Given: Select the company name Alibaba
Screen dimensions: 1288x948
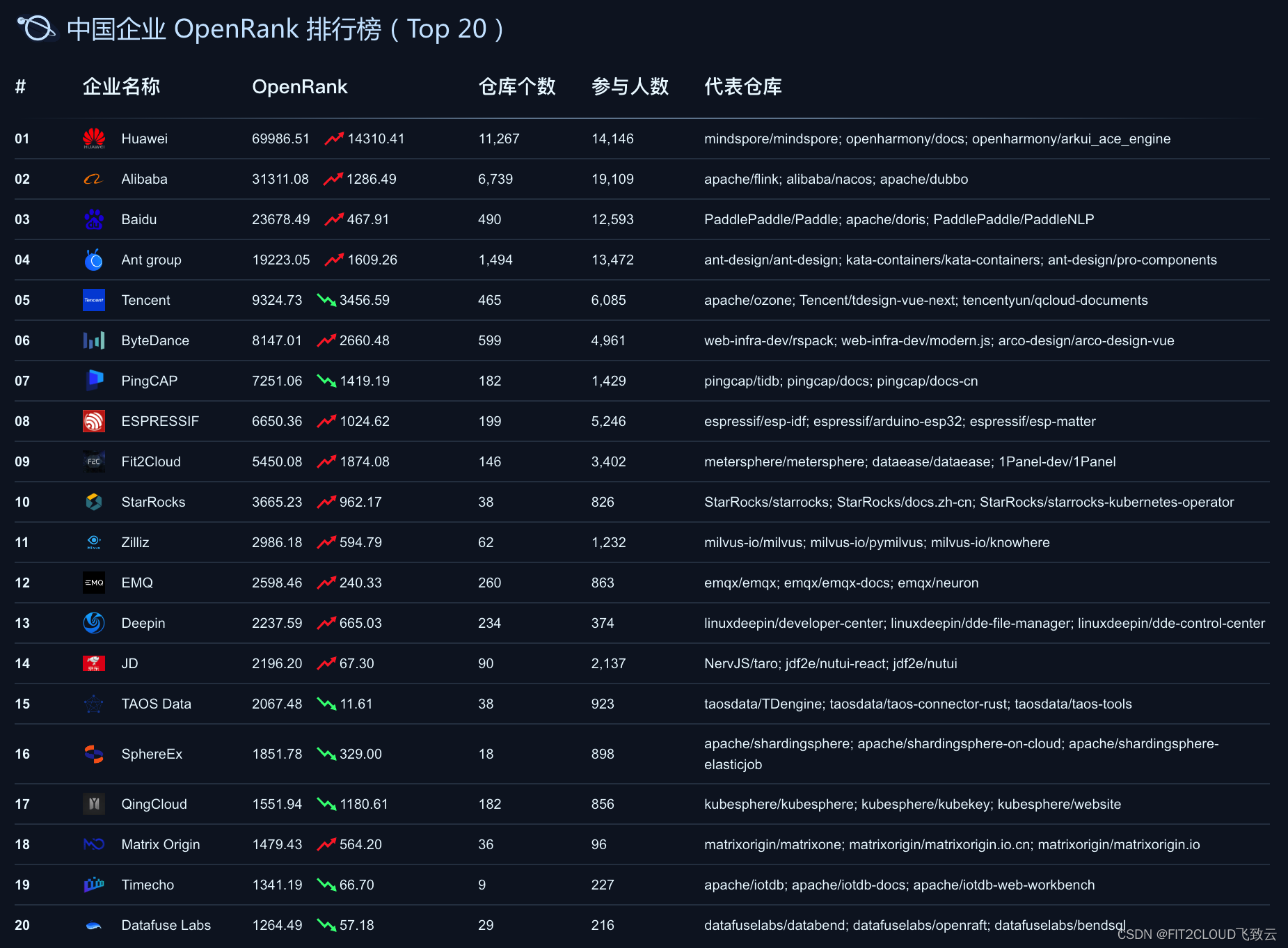Looking at the screenshot, I should tap(144, 179).
